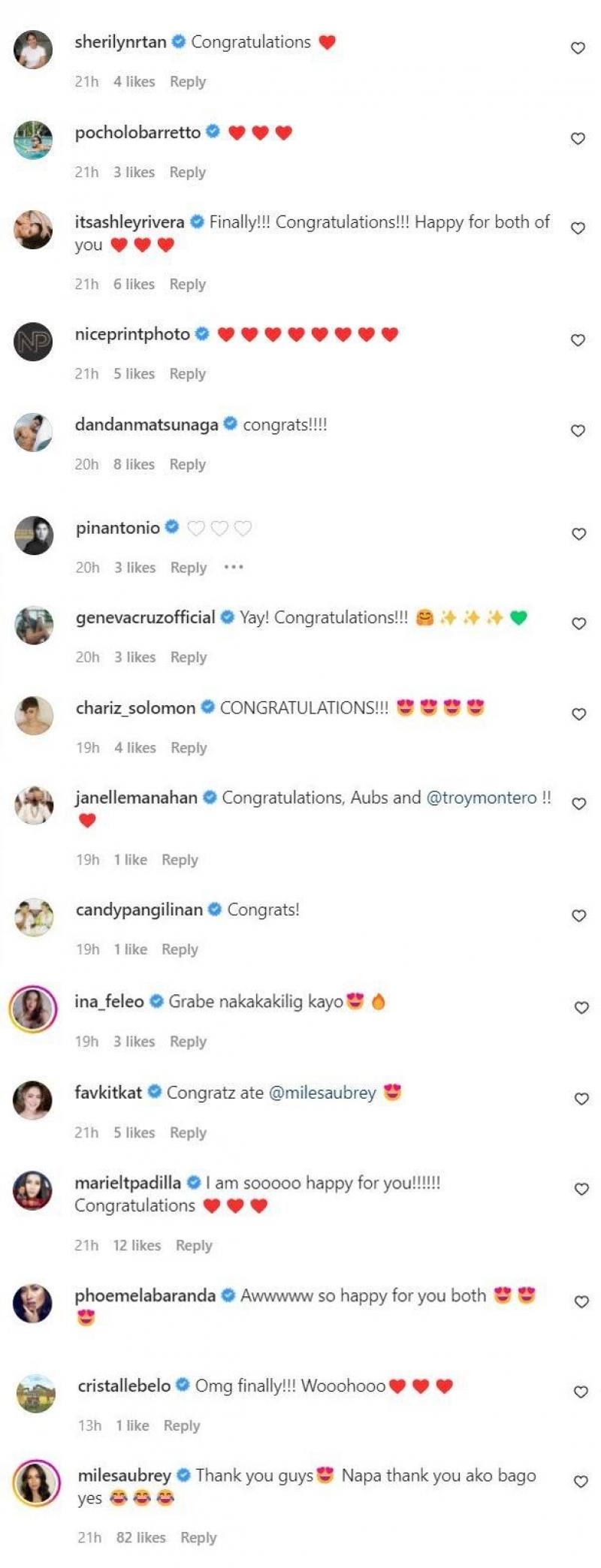Screen dimensions: 601x1568
Task: View the 82 likes on milesaubrey's comment
Action: coord(140,1537)
